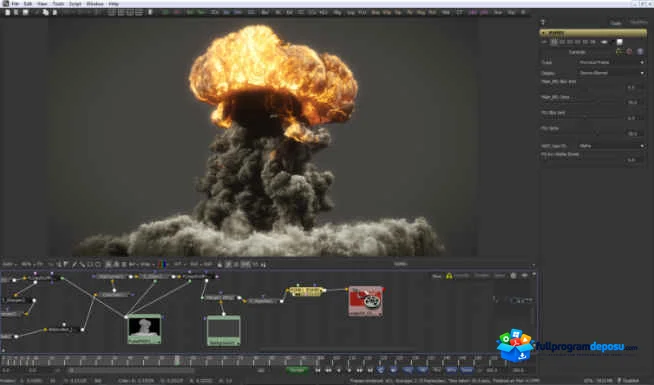Switch to the Tools tab in the control panel
The height and width of the screenshot is (385, 654).
pyautogui.click(x=616, y=23)
